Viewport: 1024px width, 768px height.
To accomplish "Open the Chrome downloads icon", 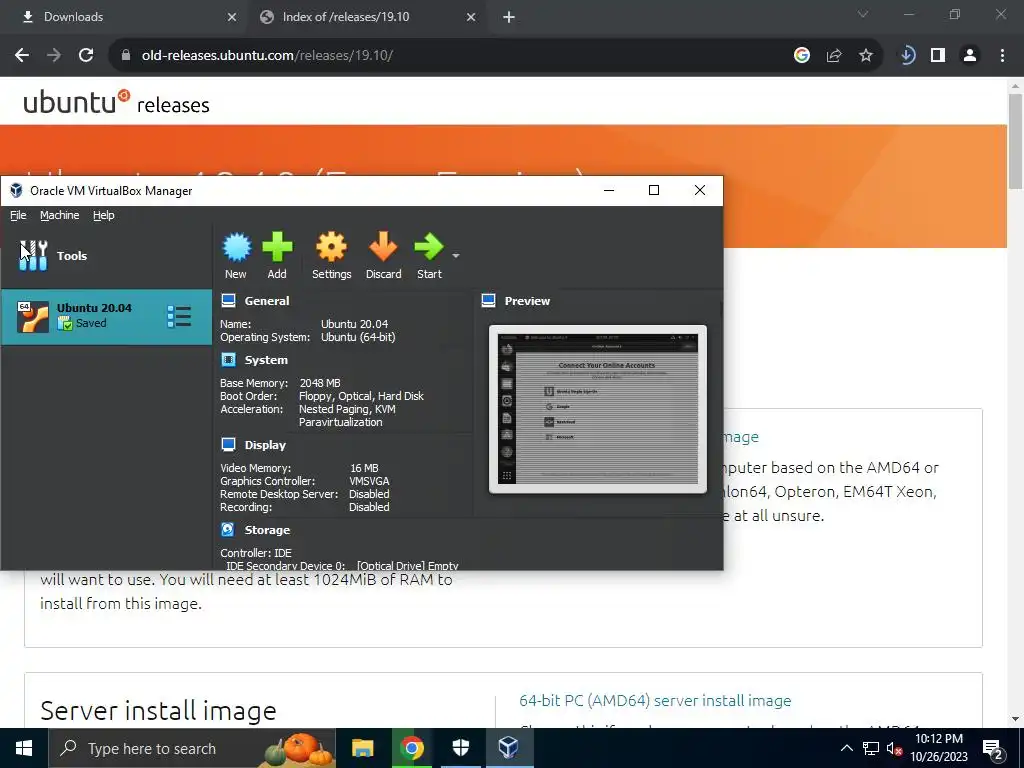I will pos(907,56).
